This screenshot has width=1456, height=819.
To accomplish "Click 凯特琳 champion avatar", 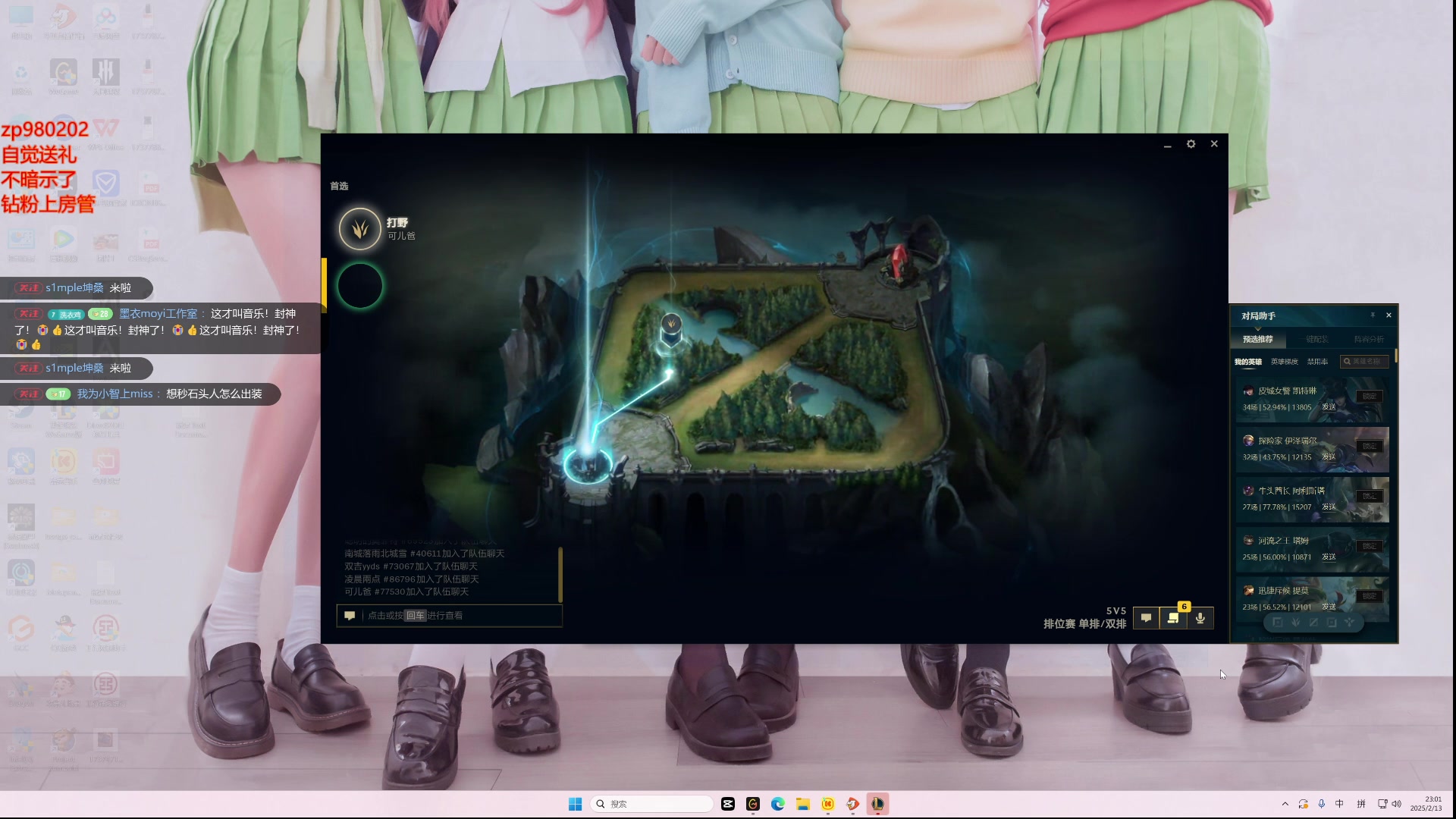I will (1248, 391).
